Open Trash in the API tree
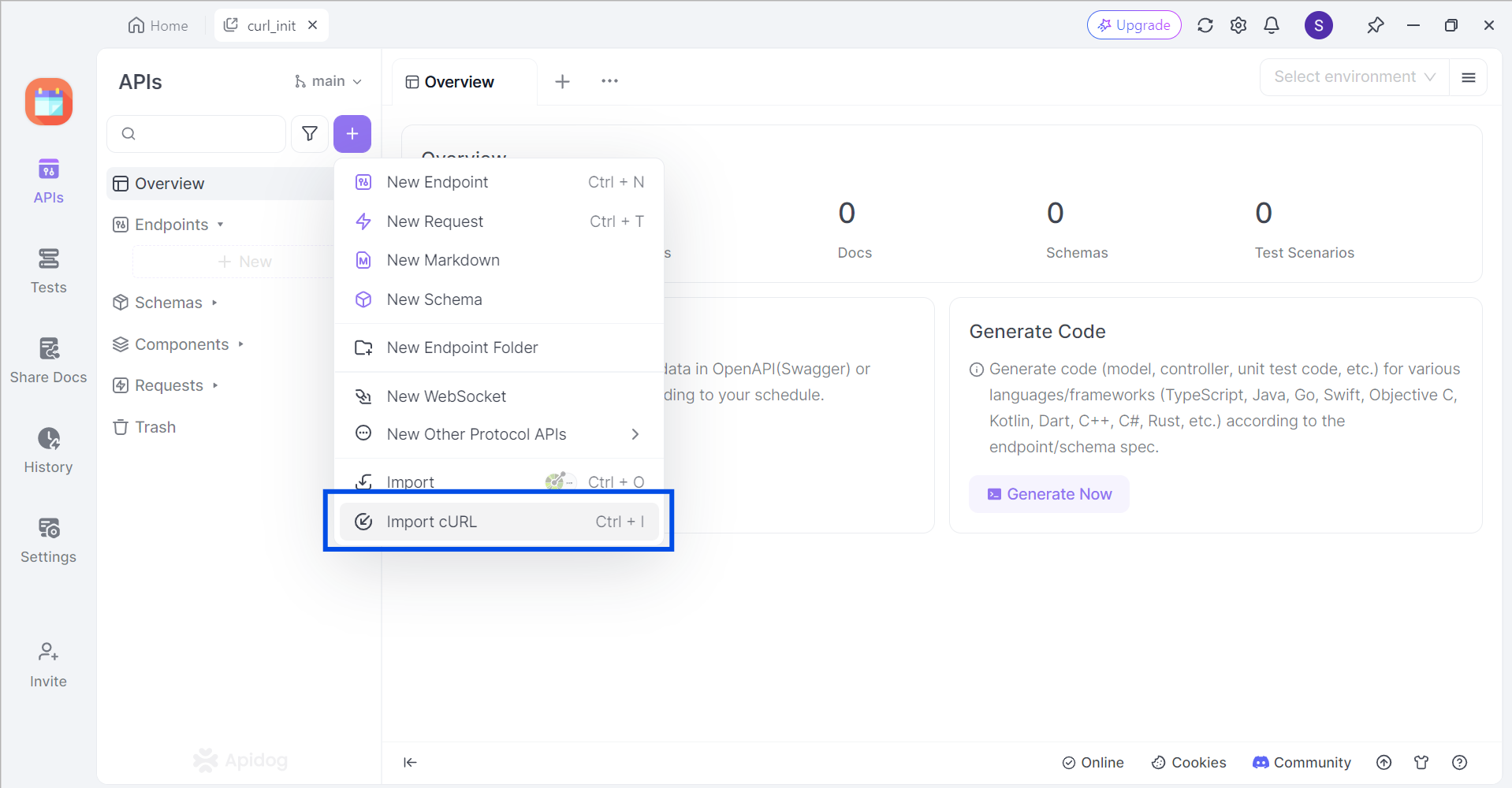This screenshot has height=788, width=1512. pos(144,427)
